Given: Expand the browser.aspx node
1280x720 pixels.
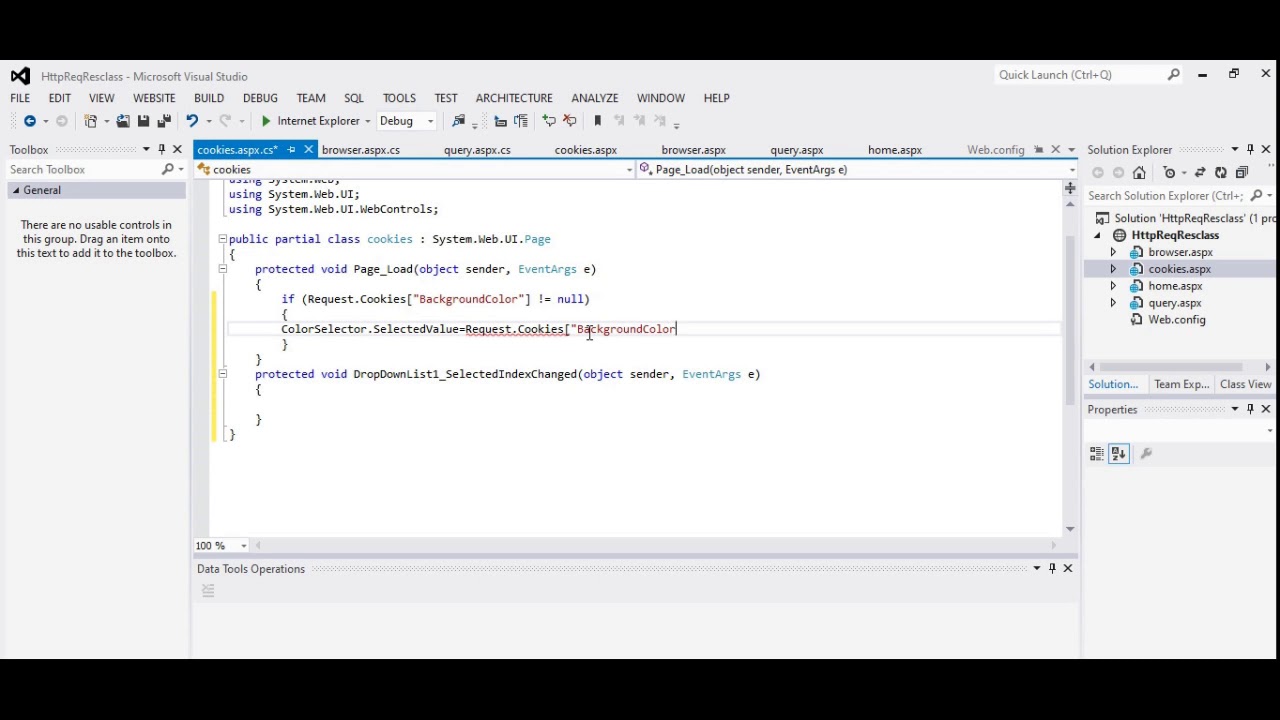Looking at the screenshot, I should [x=1113, y=253].
